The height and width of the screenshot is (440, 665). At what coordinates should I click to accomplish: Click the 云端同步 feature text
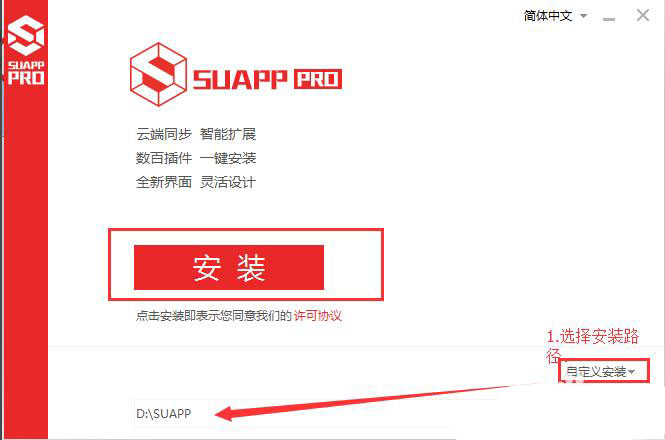[x=164, y=134]
